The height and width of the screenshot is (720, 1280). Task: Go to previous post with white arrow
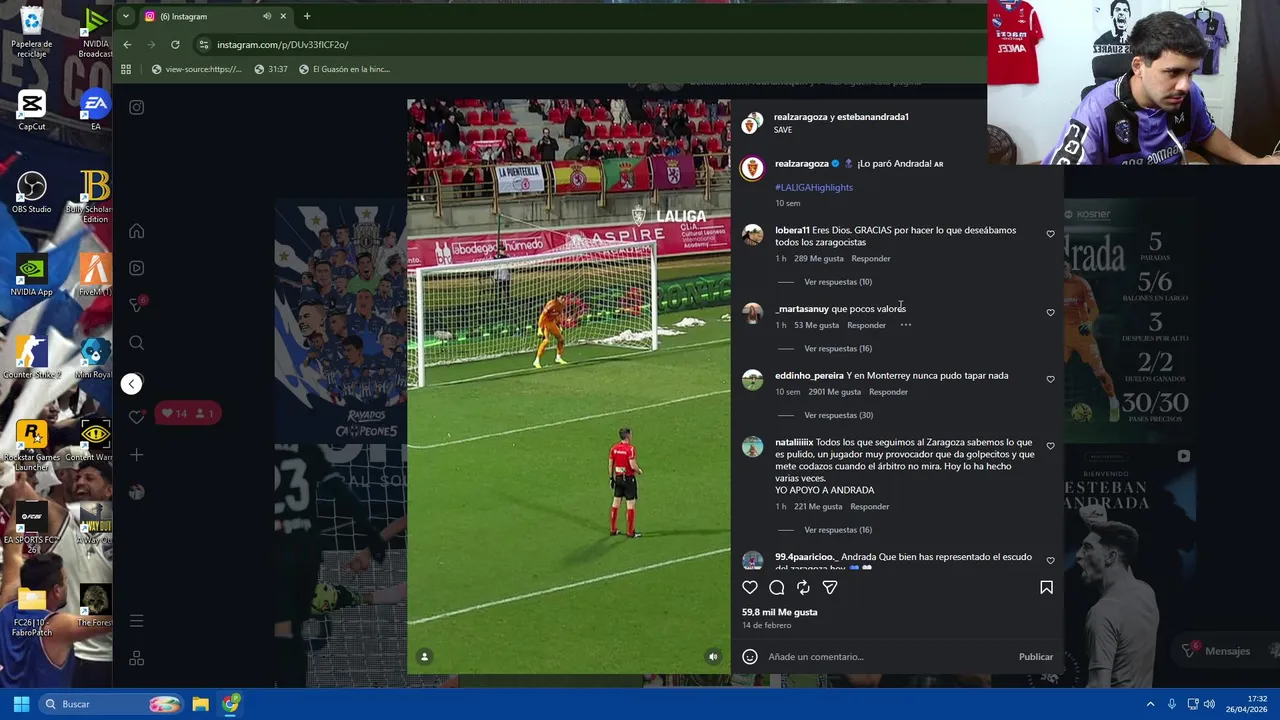point(131,384)
